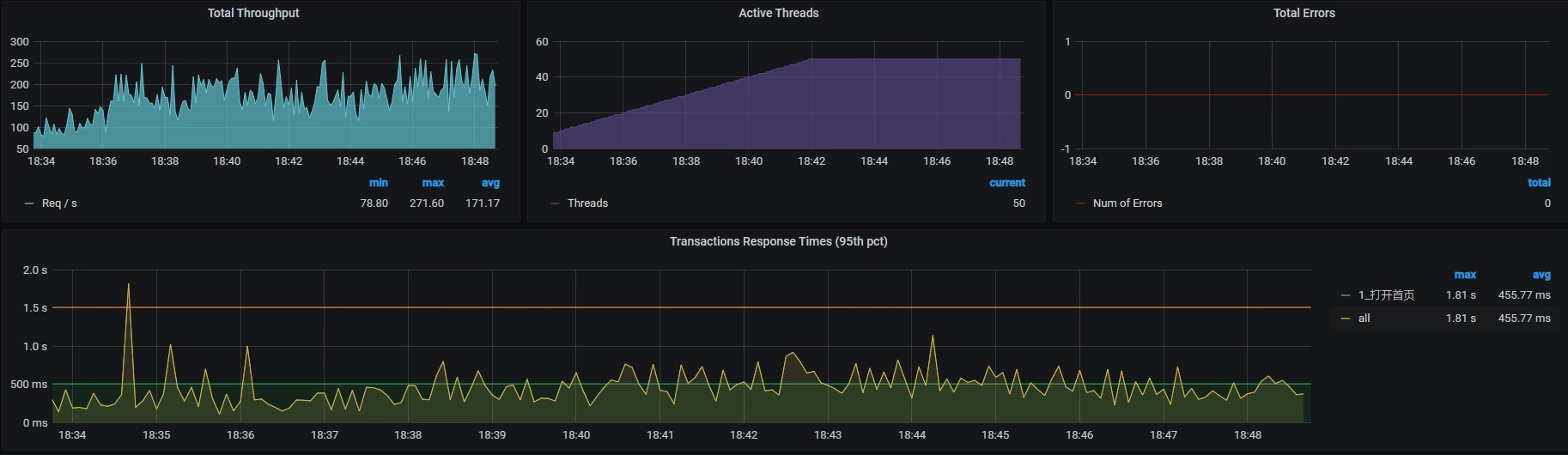Click the color swatch beside 1_打开首页

(1346, 295)
